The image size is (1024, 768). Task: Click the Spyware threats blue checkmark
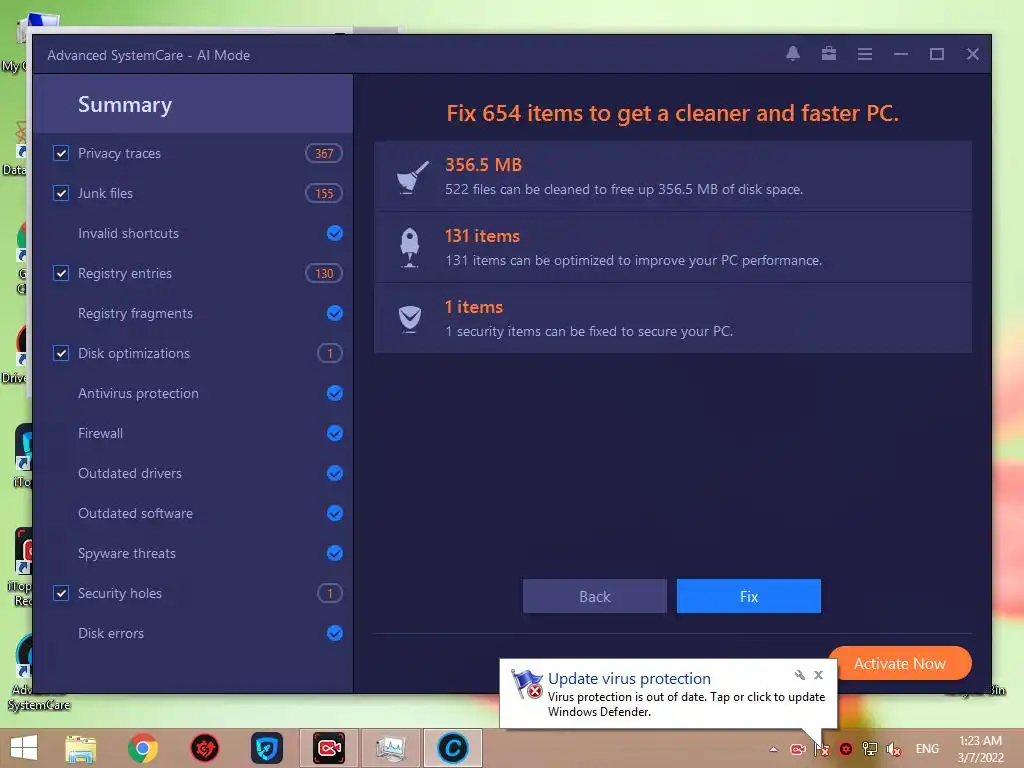tap(334, 553)
